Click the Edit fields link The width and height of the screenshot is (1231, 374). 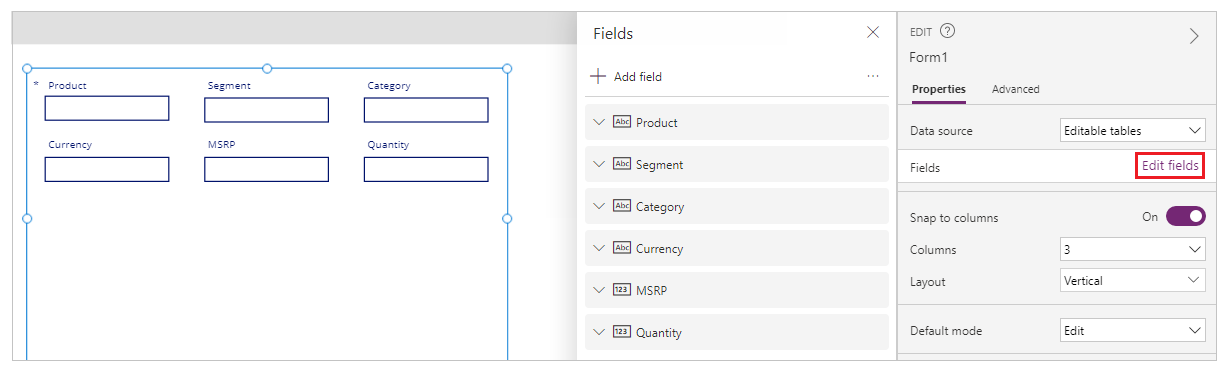coord(1170,166)
